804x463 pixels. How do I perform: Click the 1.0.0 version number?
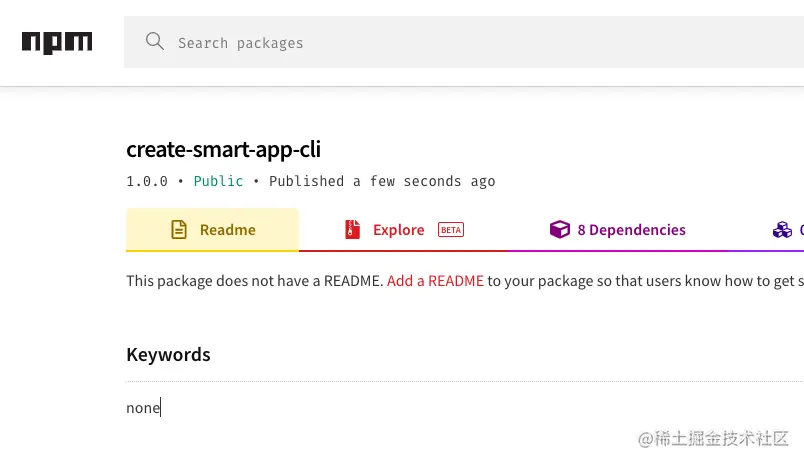point(147,181)
